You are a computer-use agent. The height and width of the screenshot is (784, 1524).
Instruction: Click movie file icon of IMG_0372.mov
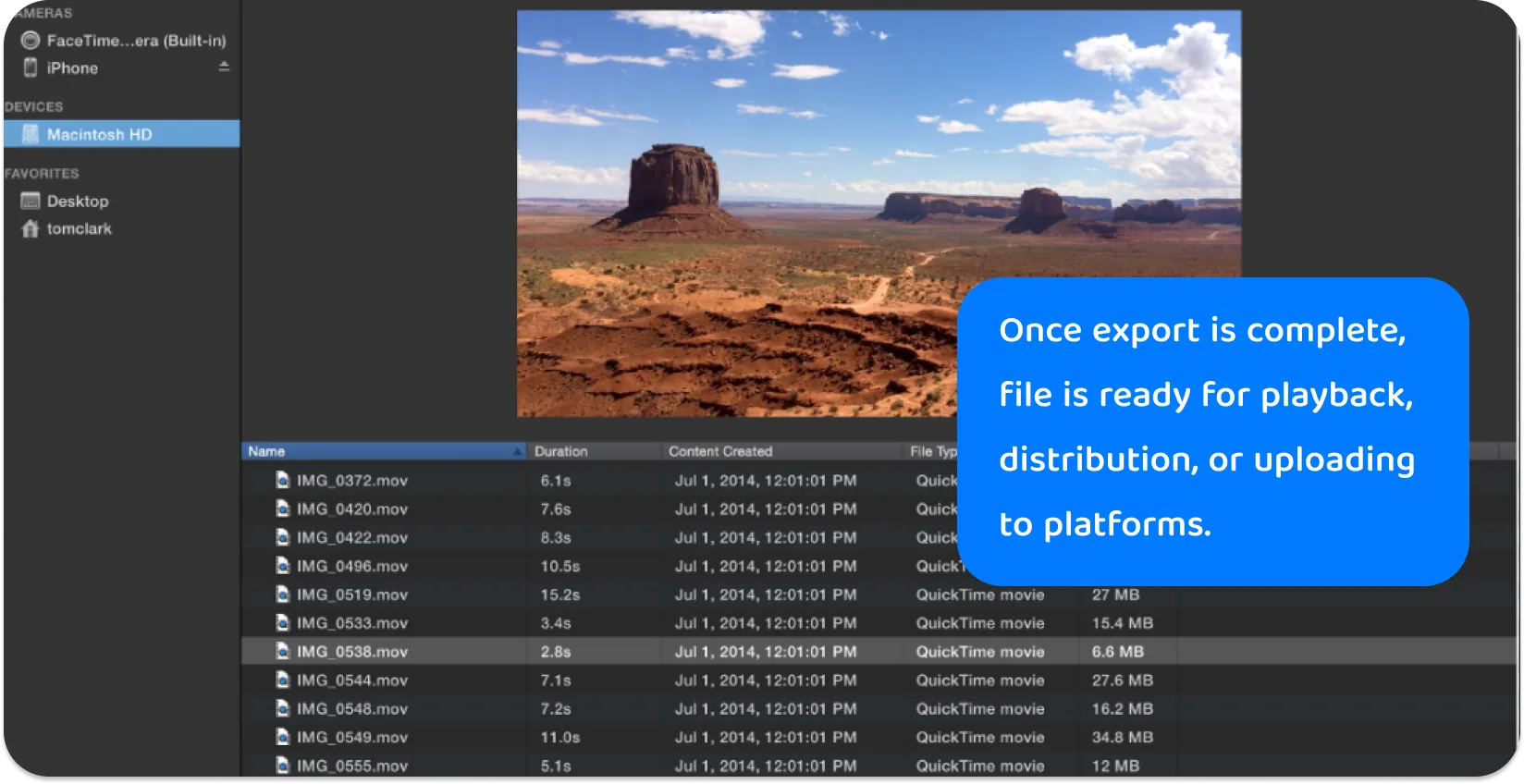[x=283, y=480]
